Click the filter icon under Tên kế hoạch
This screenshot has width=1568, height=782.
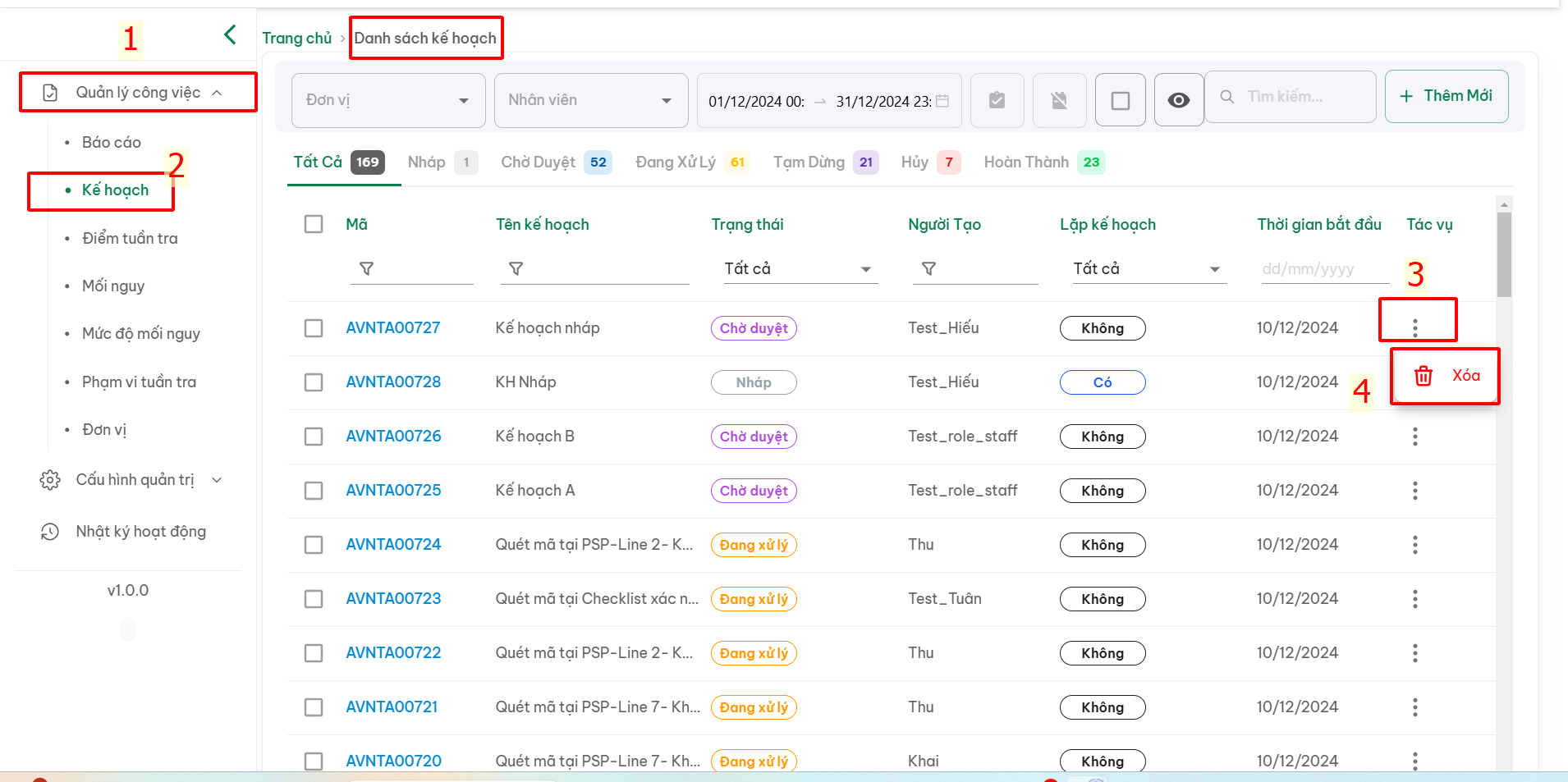[x=516, y=268]
